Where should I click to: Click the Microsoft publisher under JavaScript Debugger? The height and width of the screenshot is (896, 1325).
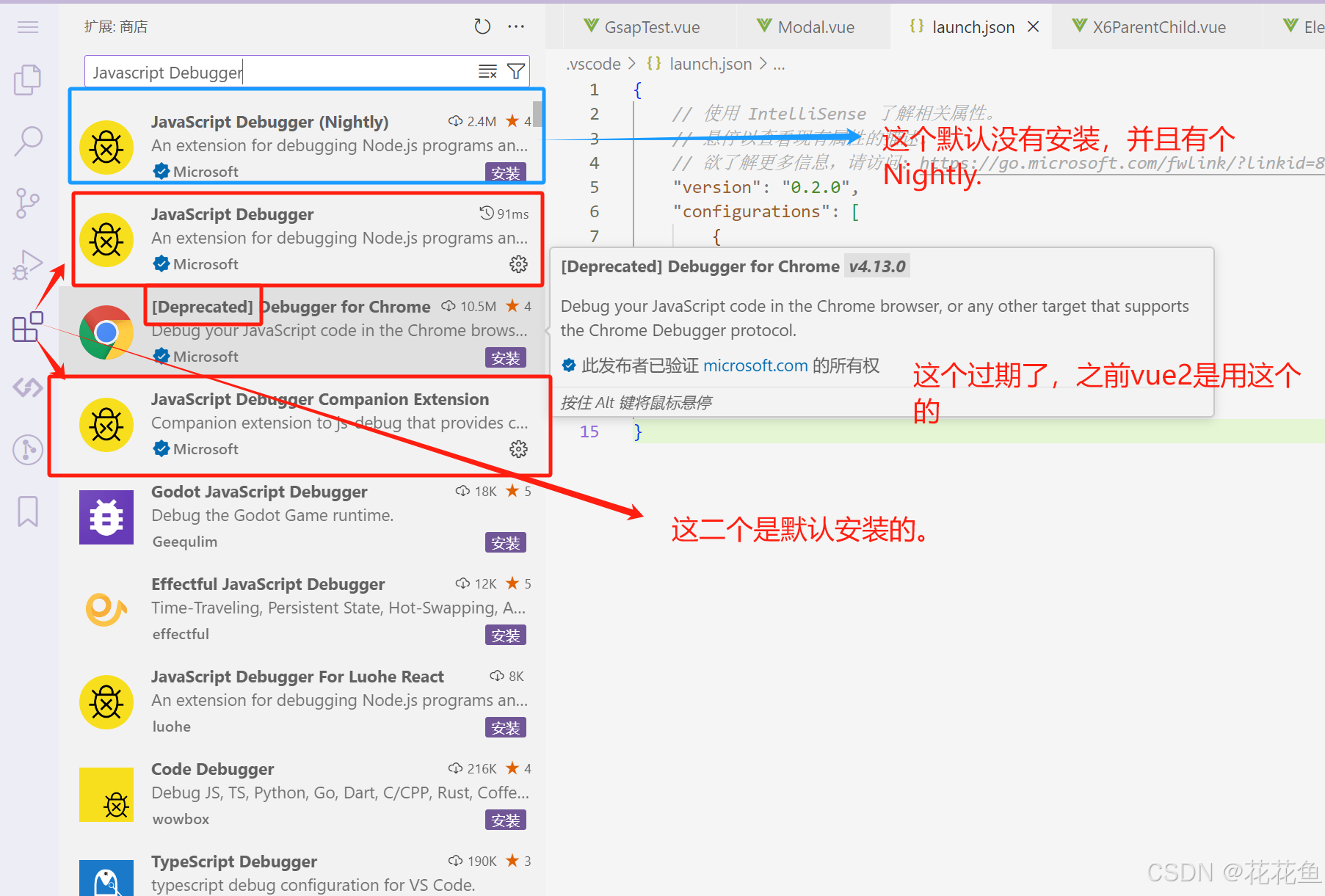tap(206, 264)
